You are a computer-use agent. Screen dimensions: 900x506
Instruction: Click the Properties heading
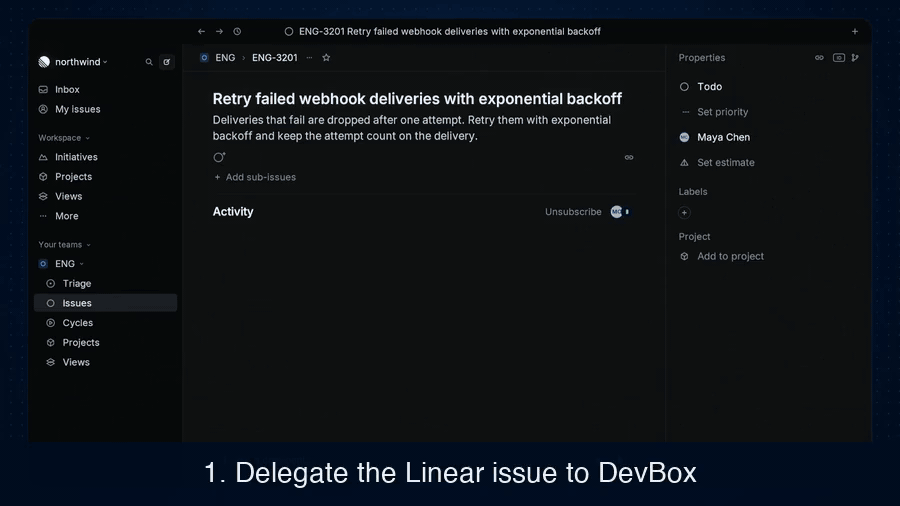pyautogui.click(x=701, y=58)
